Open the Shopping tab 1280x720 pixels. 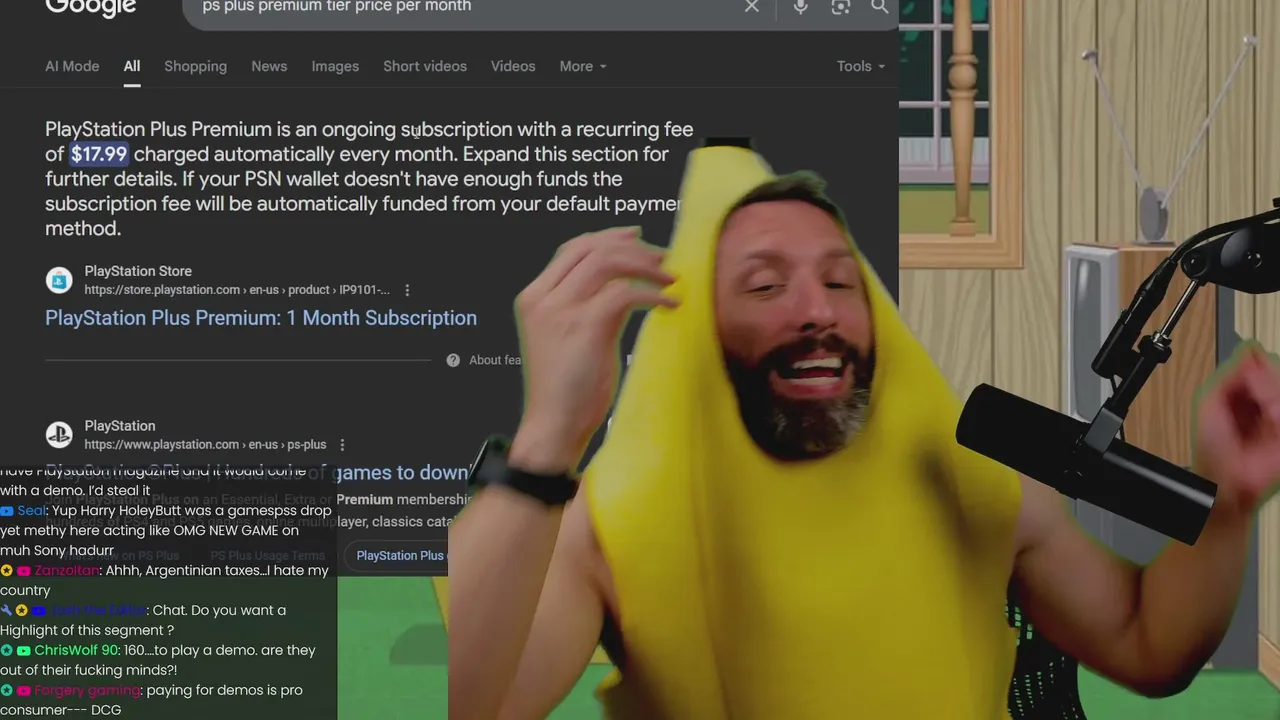click(x=195, y=66)
